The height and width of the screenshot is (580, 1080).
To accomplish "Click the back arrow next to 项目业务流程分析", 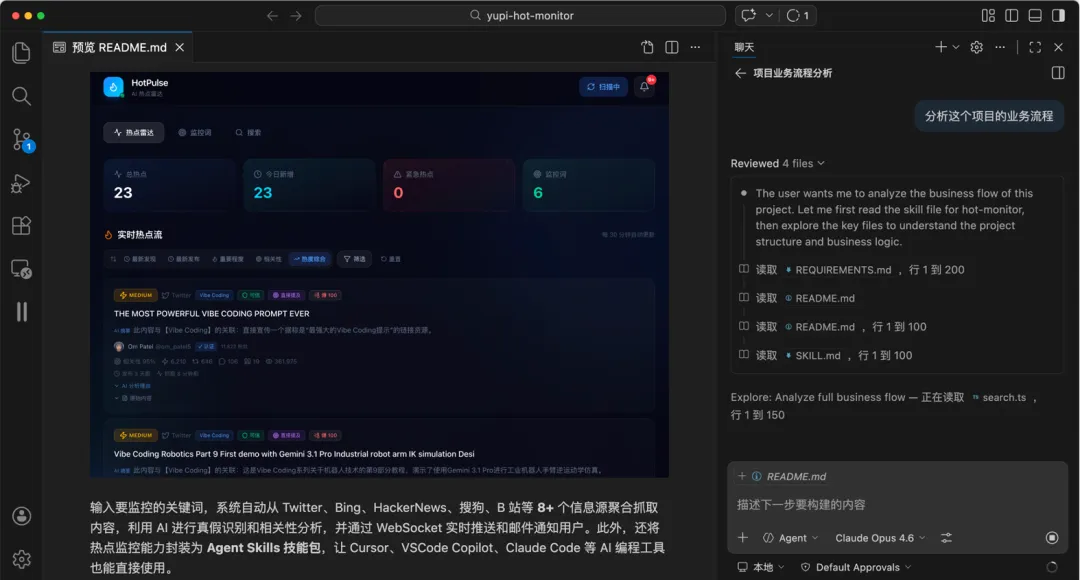I will point(738,73).
